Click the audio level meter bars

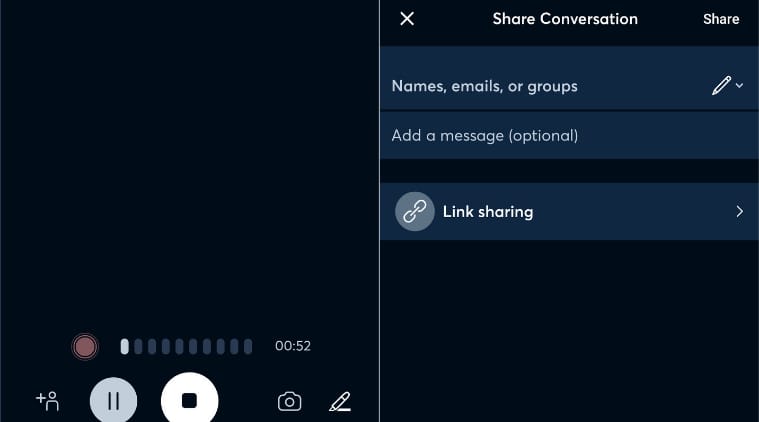point(186,347)
